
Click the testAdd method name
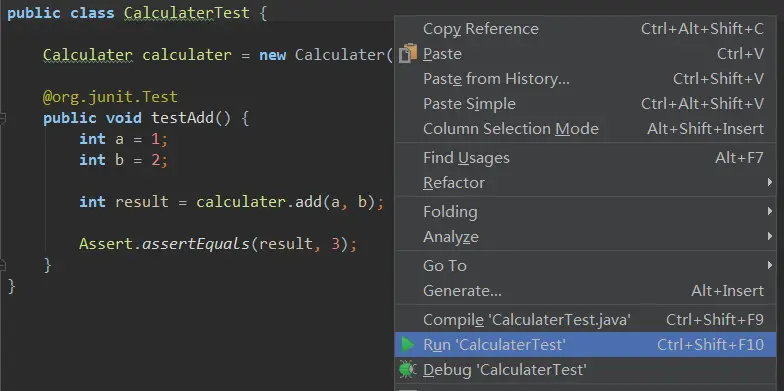pos(183,118)
